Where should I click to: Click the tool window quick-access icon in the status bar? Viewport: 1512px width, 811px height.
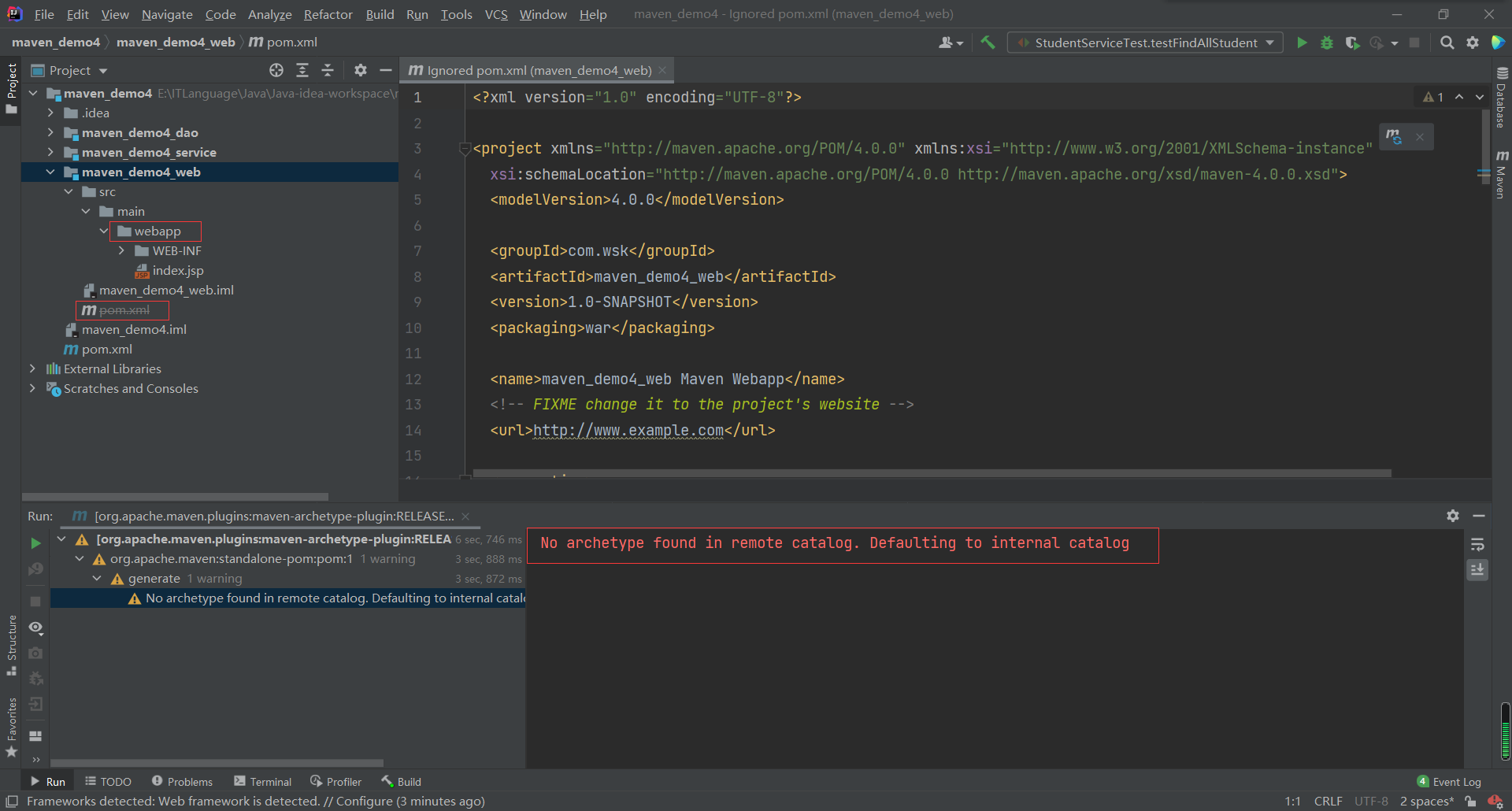click(12, 801)
